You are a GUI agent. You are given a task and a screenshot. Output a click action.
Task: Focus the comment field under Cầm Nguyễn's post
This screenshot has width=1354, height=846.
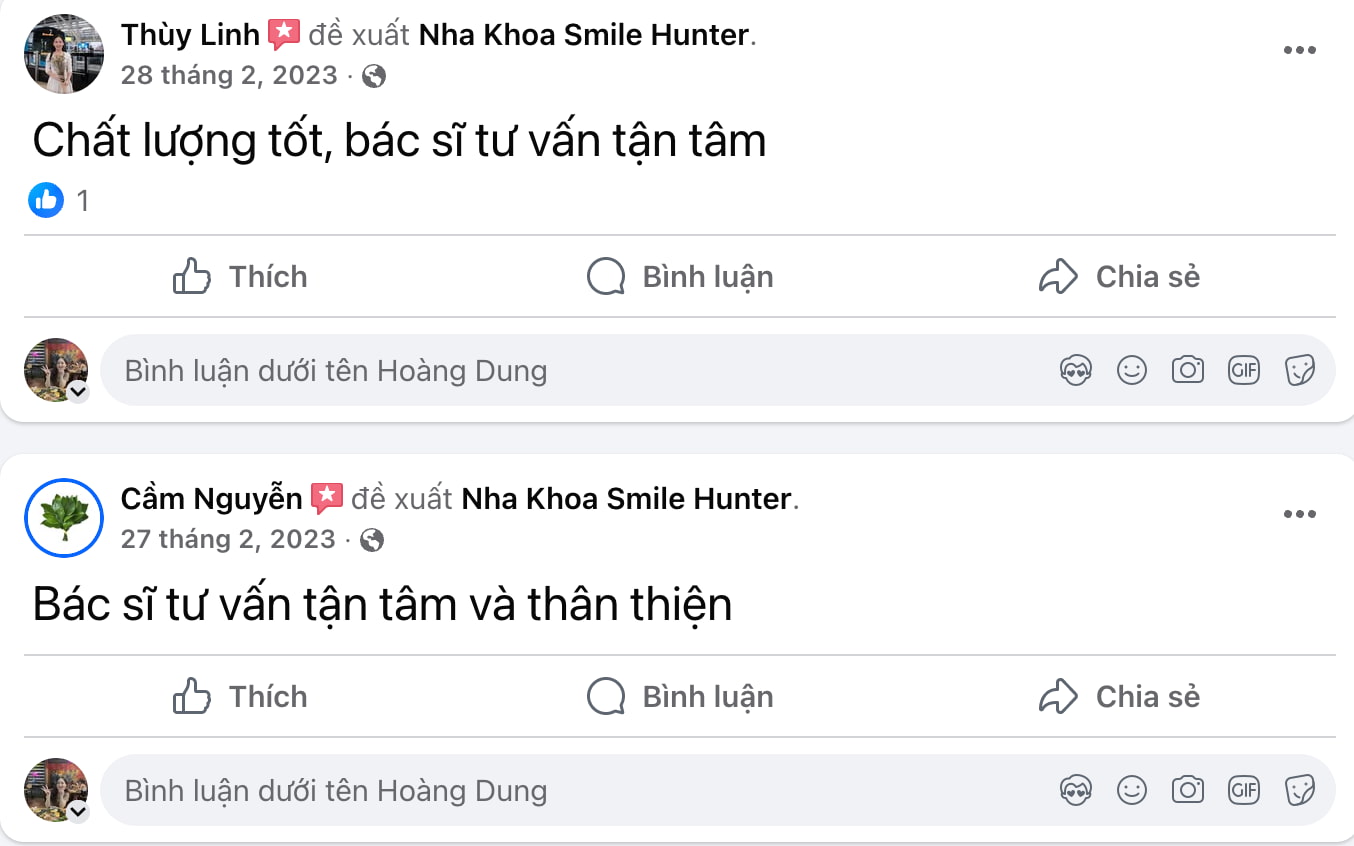point(580,791)
